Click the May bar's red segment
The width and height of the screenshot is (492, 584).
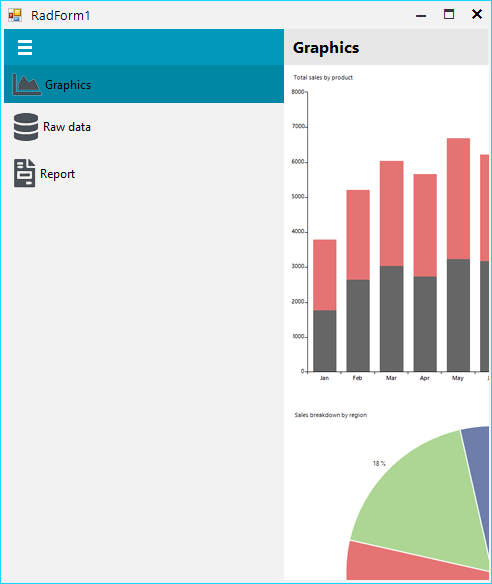tap(458, 199)
